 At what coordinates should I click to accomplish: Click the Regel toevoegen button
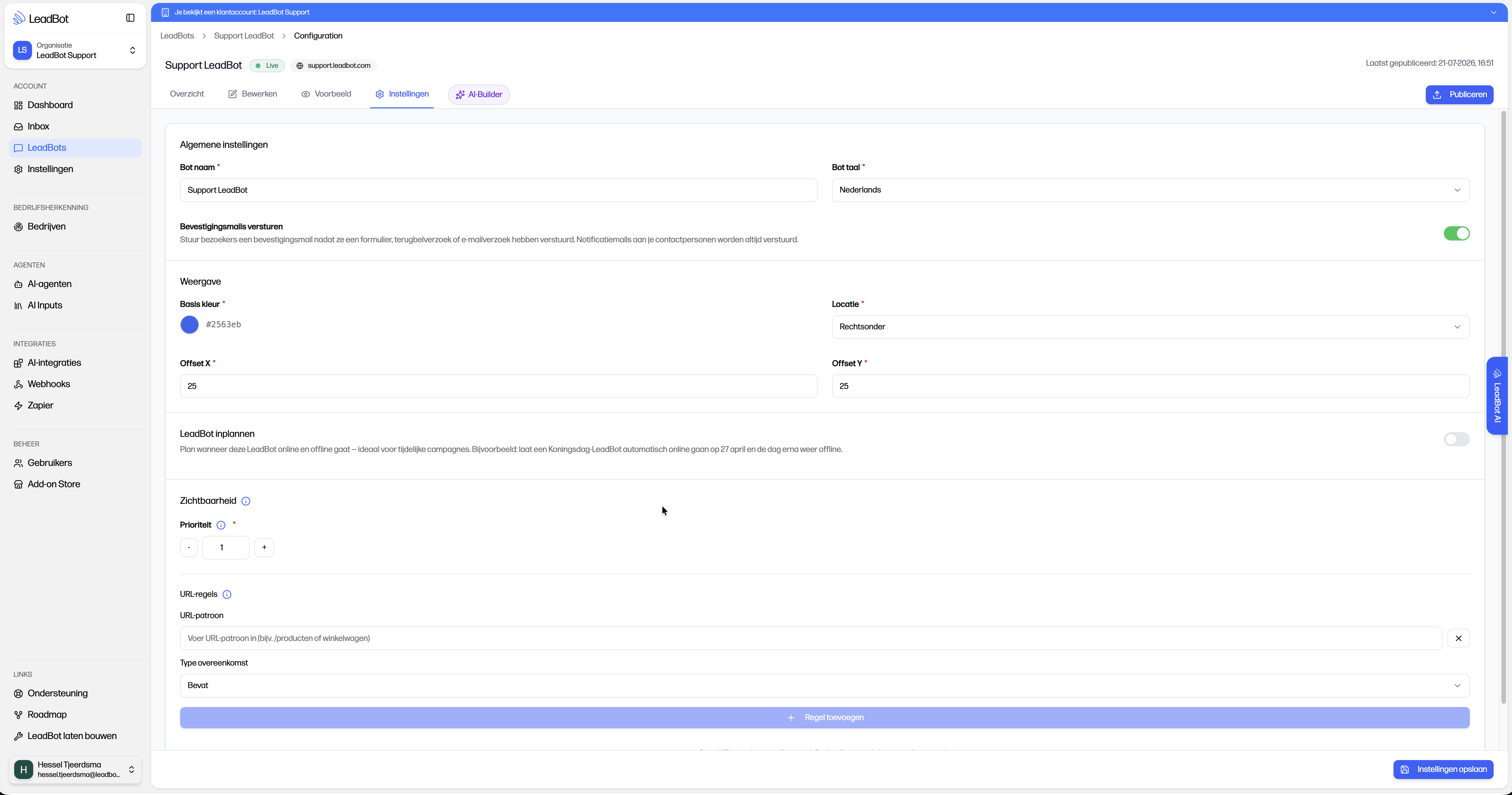[825, 718]
